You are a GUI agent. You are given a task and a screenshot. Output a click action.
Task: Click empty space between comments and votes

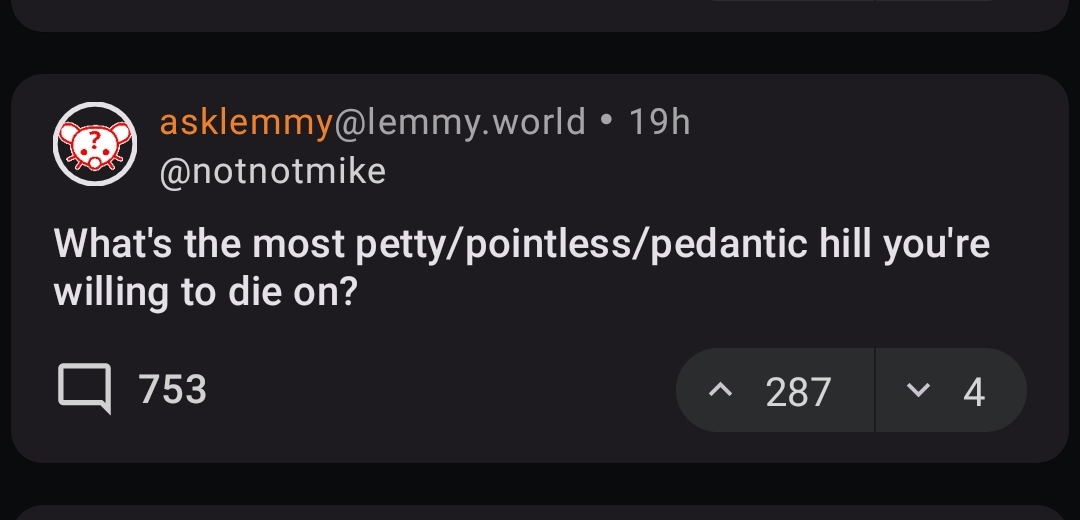440,390
